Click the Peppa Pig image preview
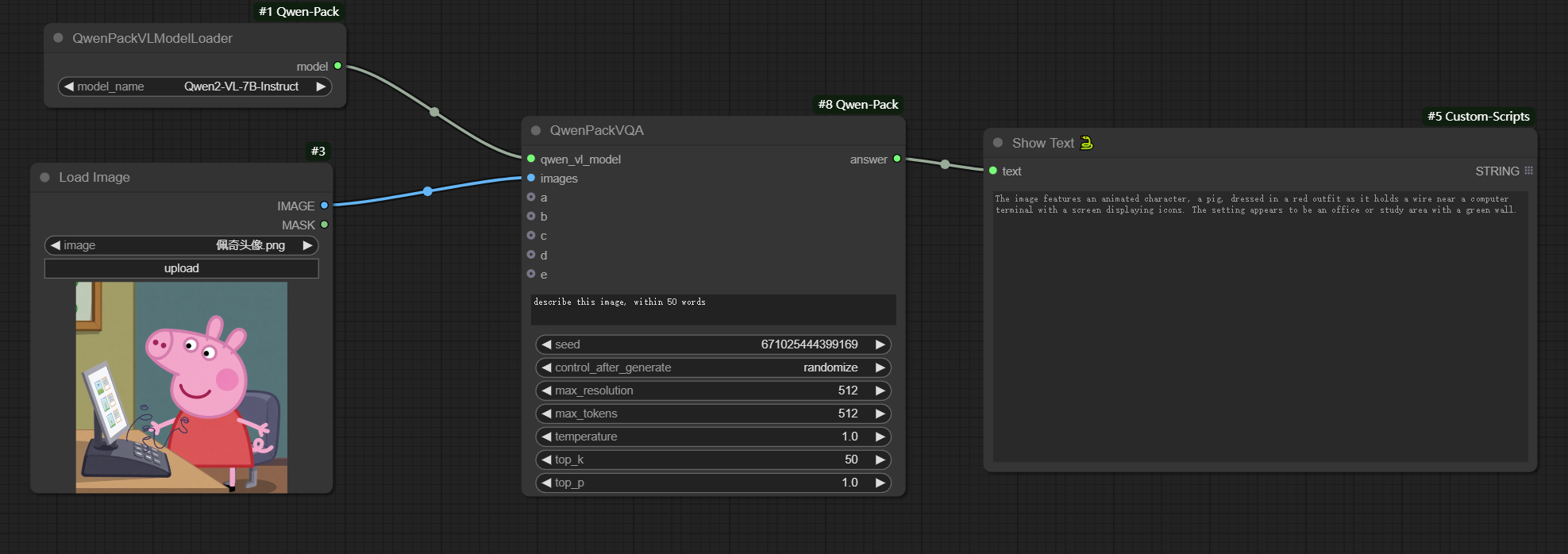The width and height of the screenshot is (1568, 554). [182, 387]
